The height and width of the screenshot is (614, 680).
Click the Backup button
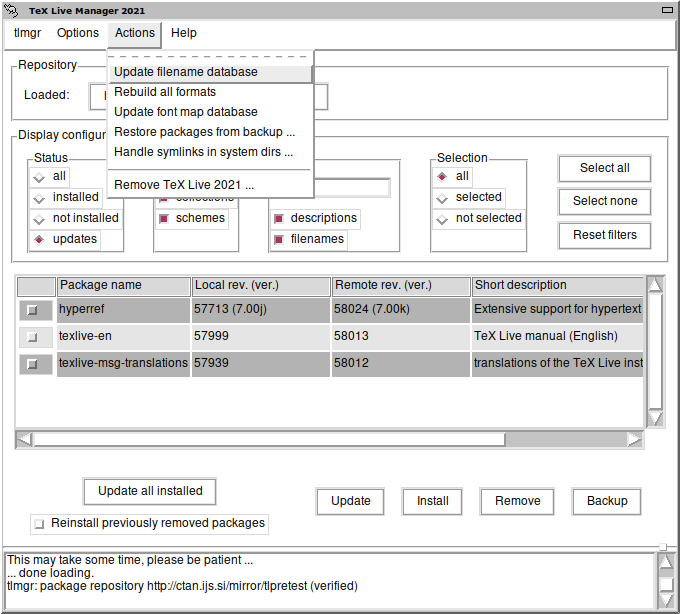click(607, 501)
